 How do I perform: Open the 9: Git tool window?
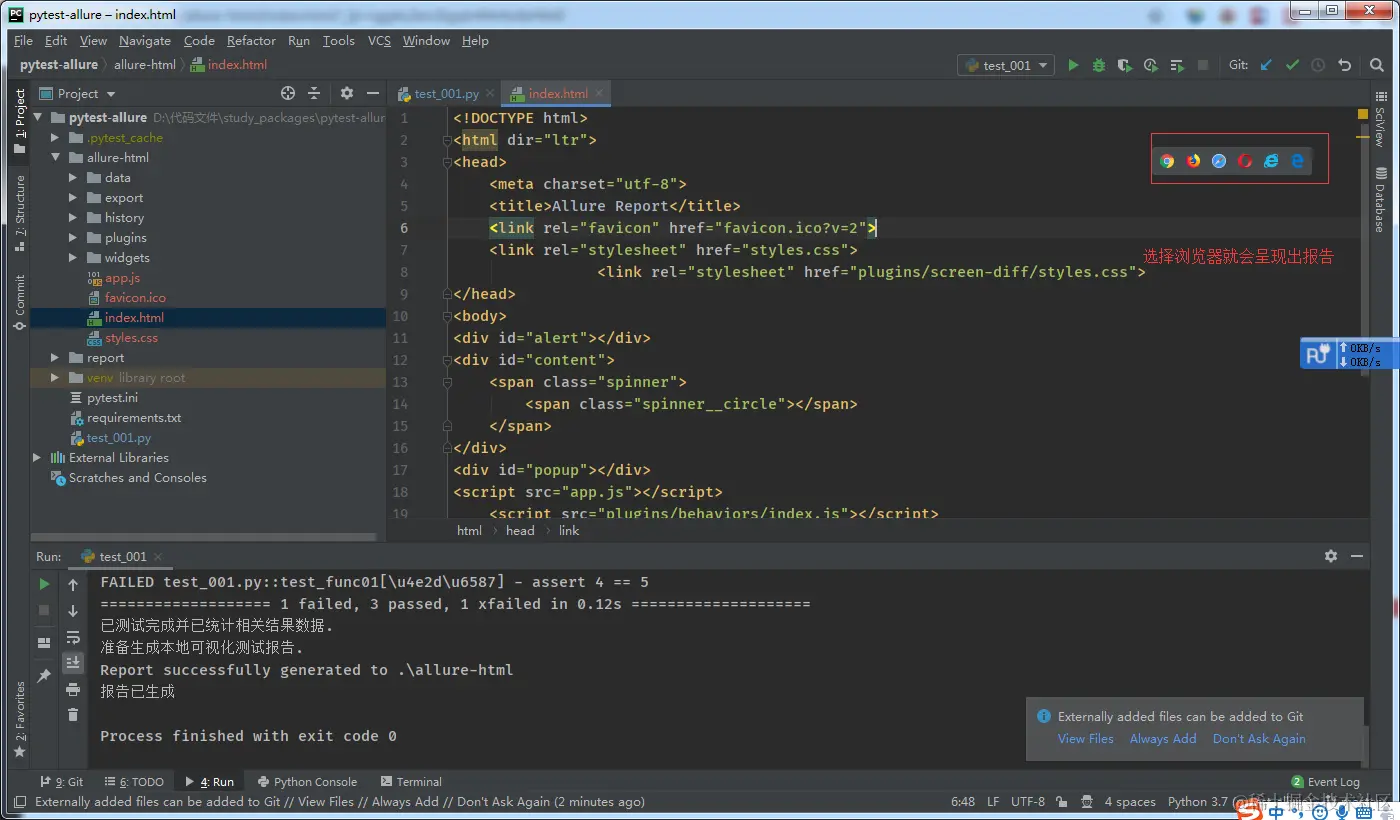click(62, 782)
